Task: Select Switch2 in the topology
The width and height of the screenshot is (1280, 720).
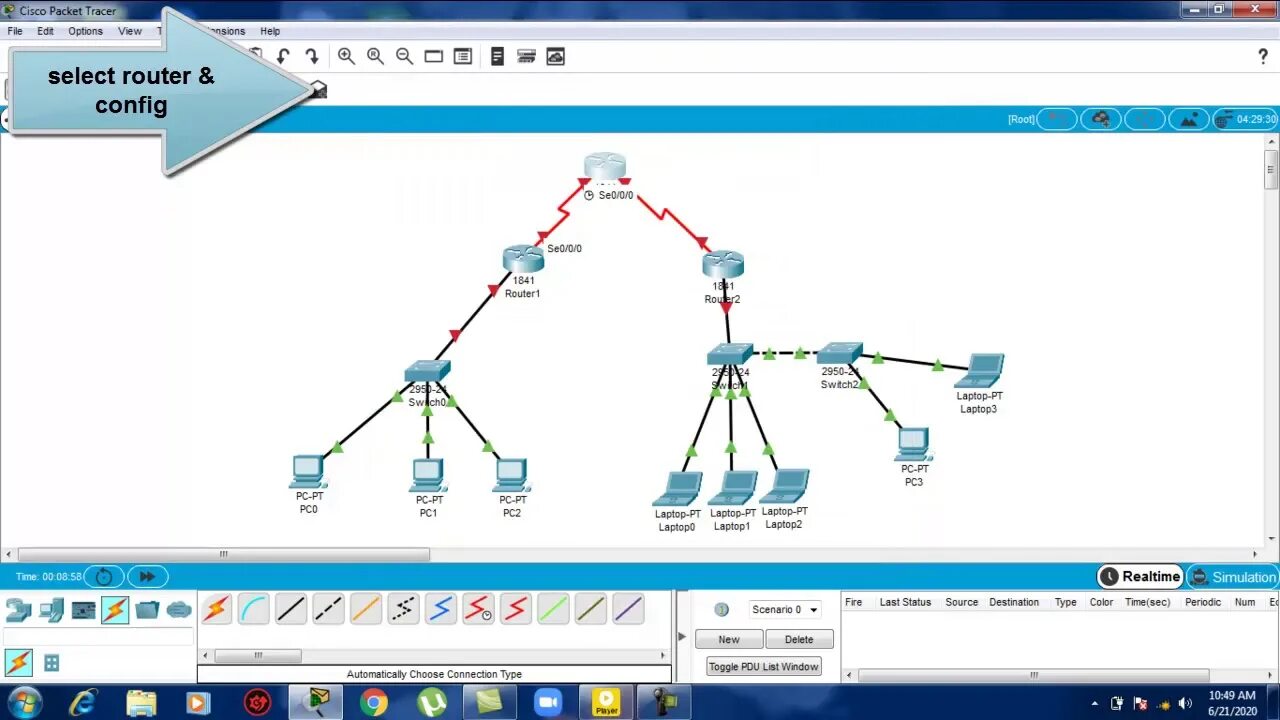Action: (x=839, y=354)
